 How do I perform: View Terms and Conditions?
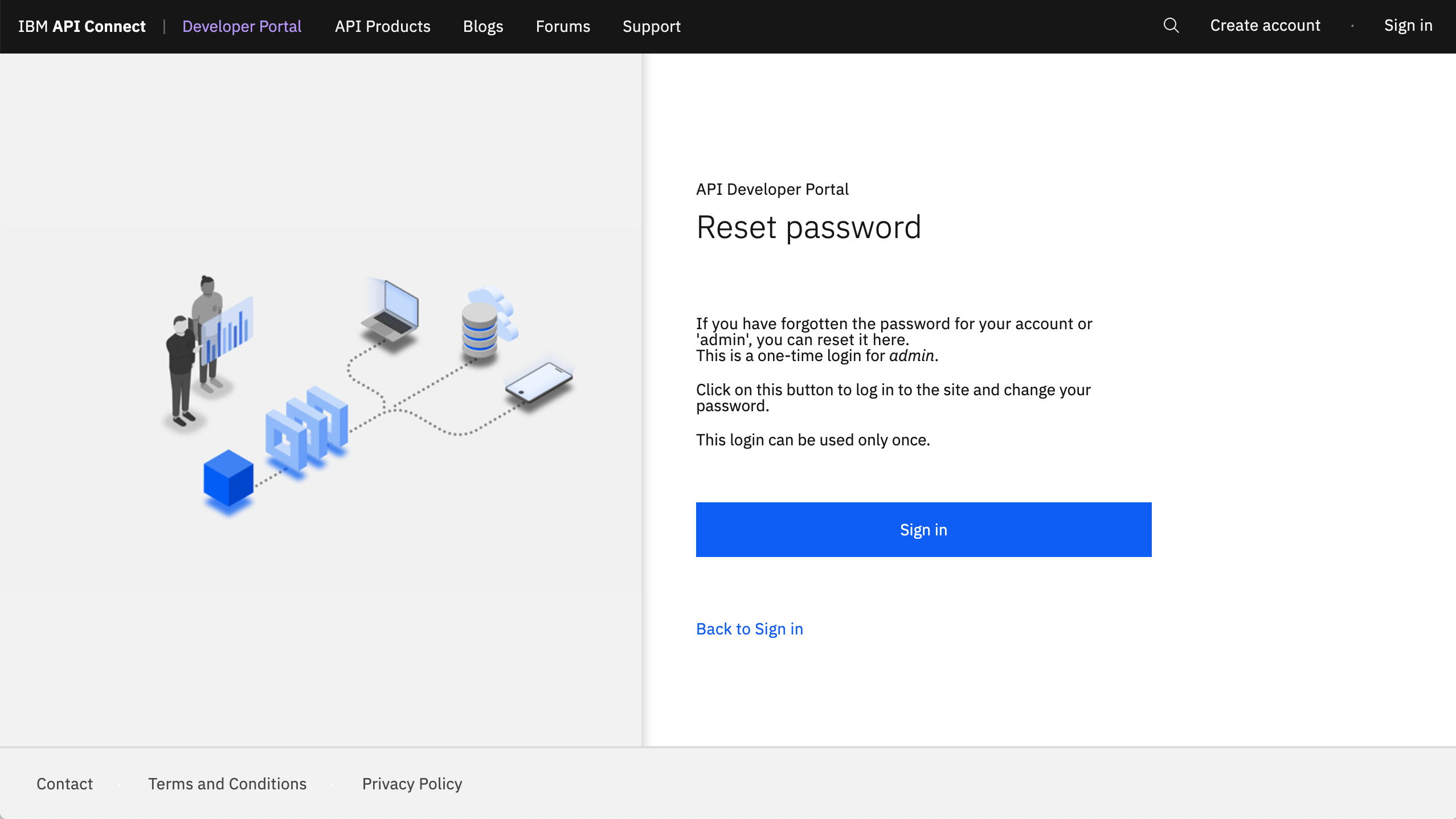coord(227,784)
